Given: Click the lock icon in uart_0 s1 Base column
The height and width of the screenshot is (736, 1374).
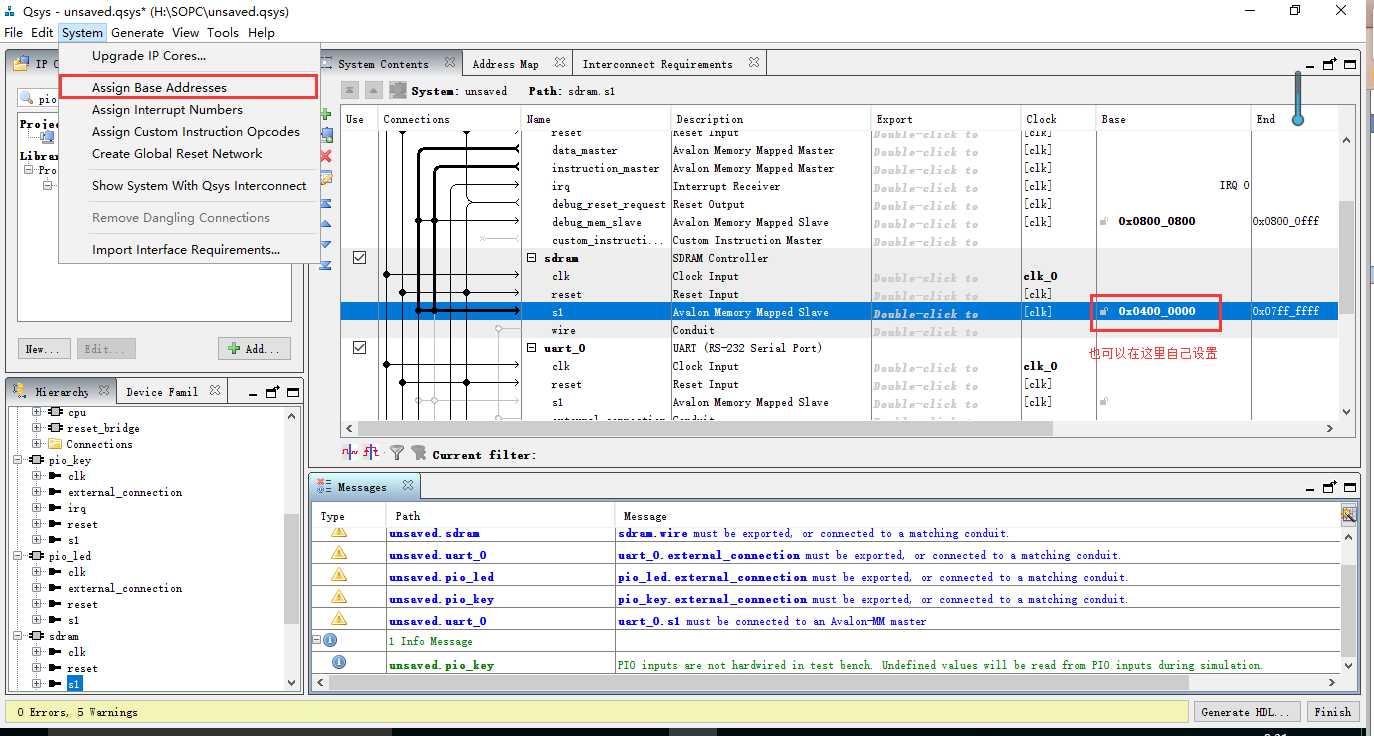Looking at the screenshot, I should [1104, 402].
